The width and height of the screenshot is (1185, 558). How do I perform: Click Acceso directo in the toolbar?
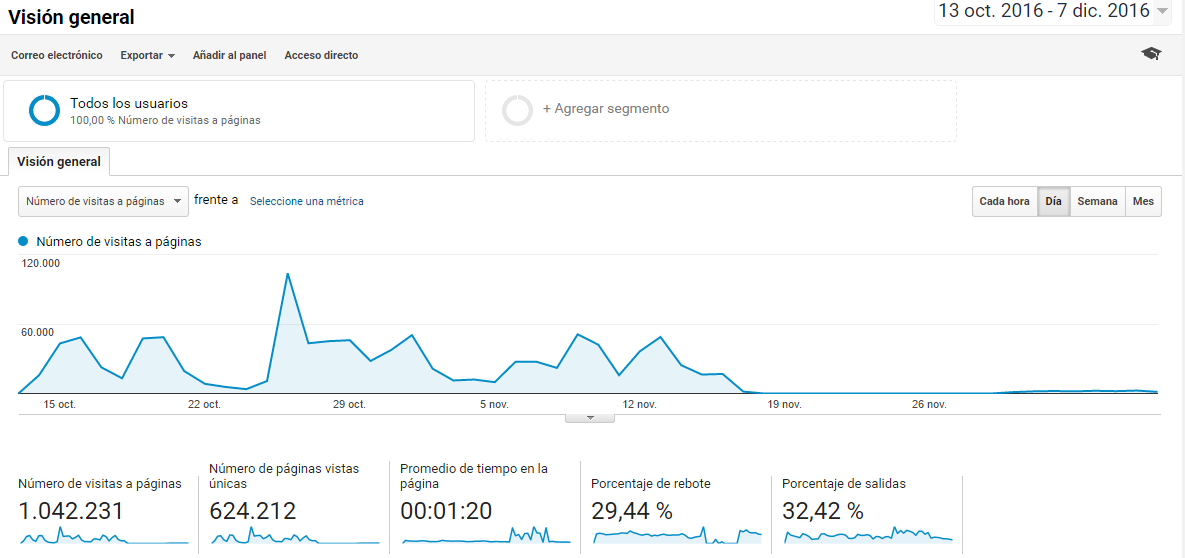pos(321,55)
